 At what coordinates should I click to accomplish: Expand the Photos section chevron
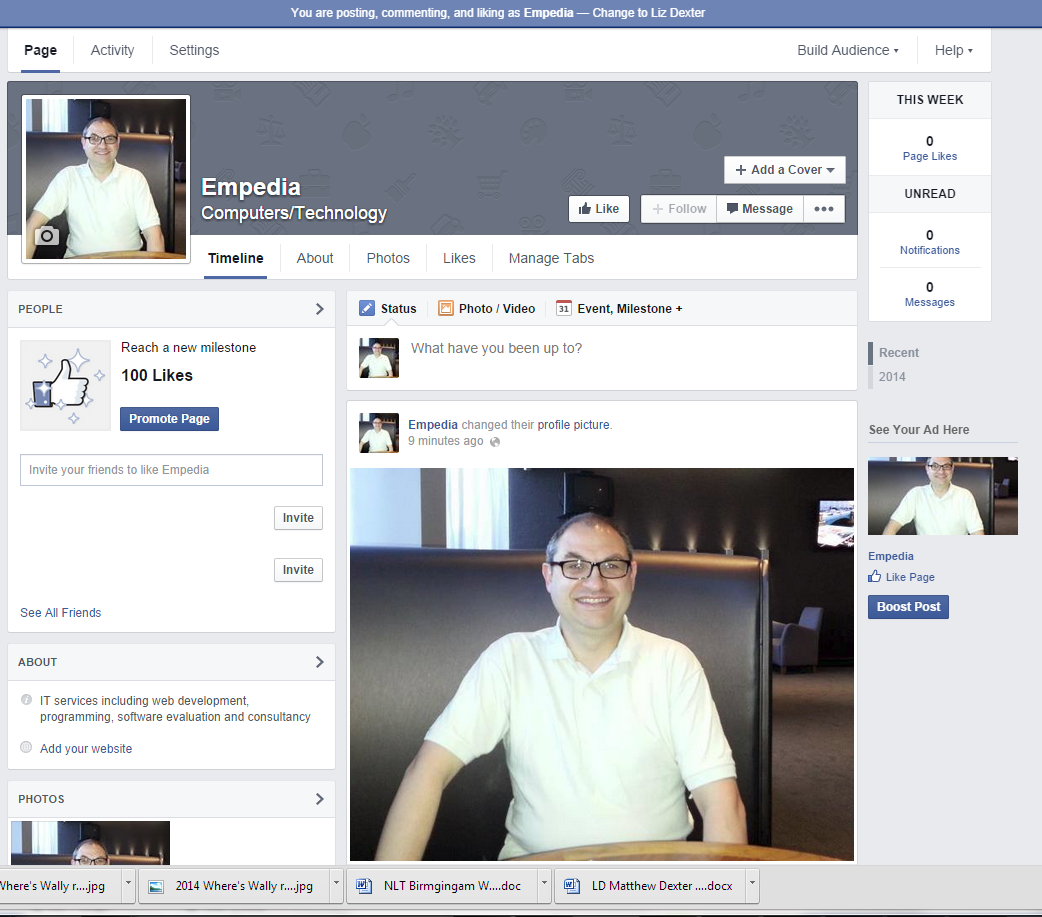pyautogui.click(x=320, y=799)
